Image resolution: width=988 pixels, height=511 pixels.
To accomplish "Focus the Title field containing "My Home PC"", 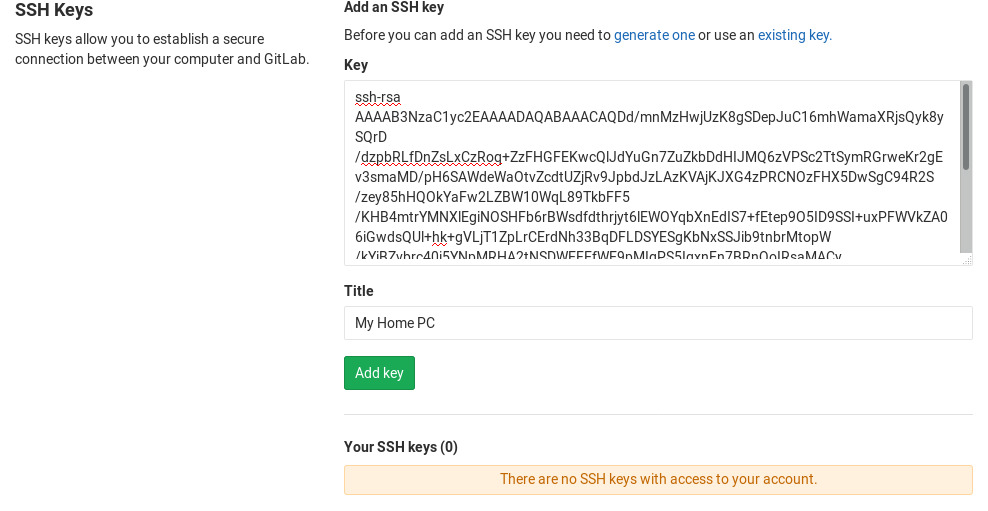I will point(658,323).
